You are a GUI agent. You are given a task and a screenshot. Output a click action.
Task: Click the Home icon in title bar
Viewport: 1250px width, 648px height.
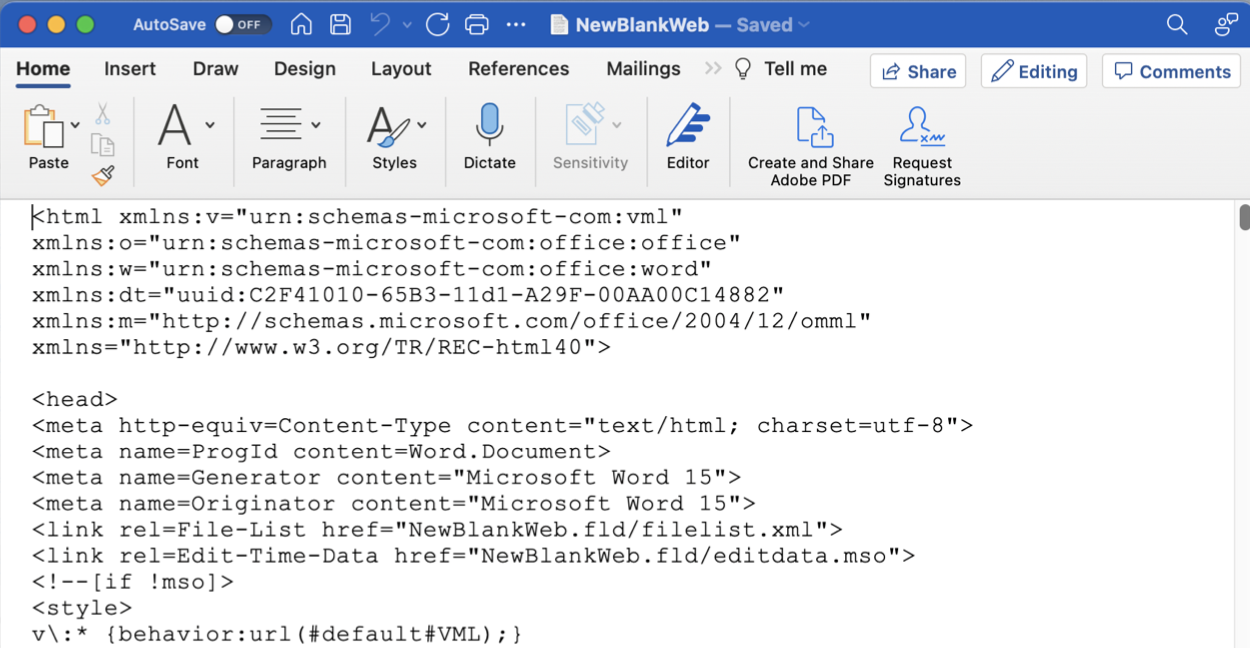pos(301,25)
